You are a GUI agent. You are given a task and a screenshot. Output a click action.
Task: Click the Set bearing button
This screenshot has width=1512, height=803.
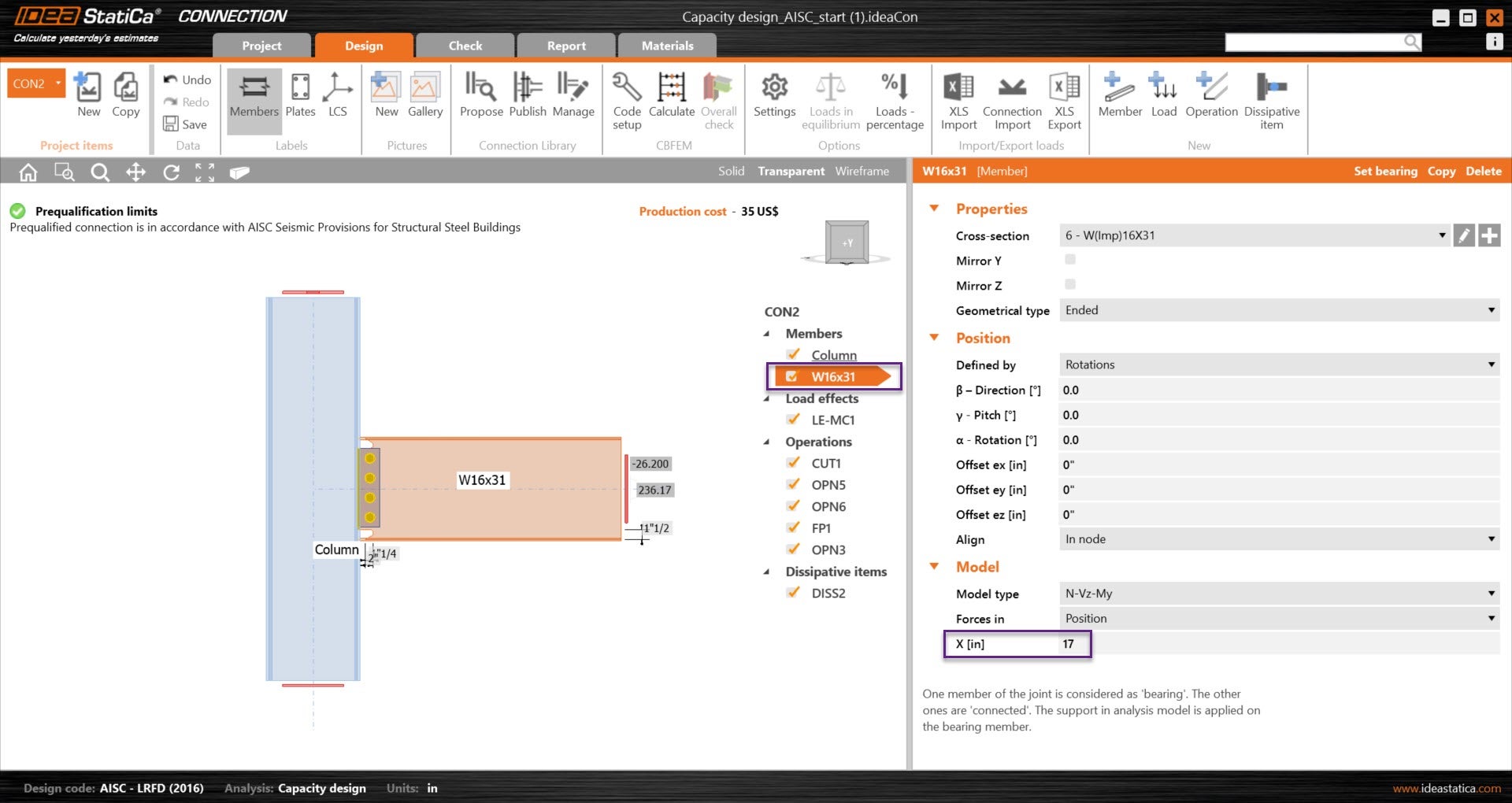1385,171
